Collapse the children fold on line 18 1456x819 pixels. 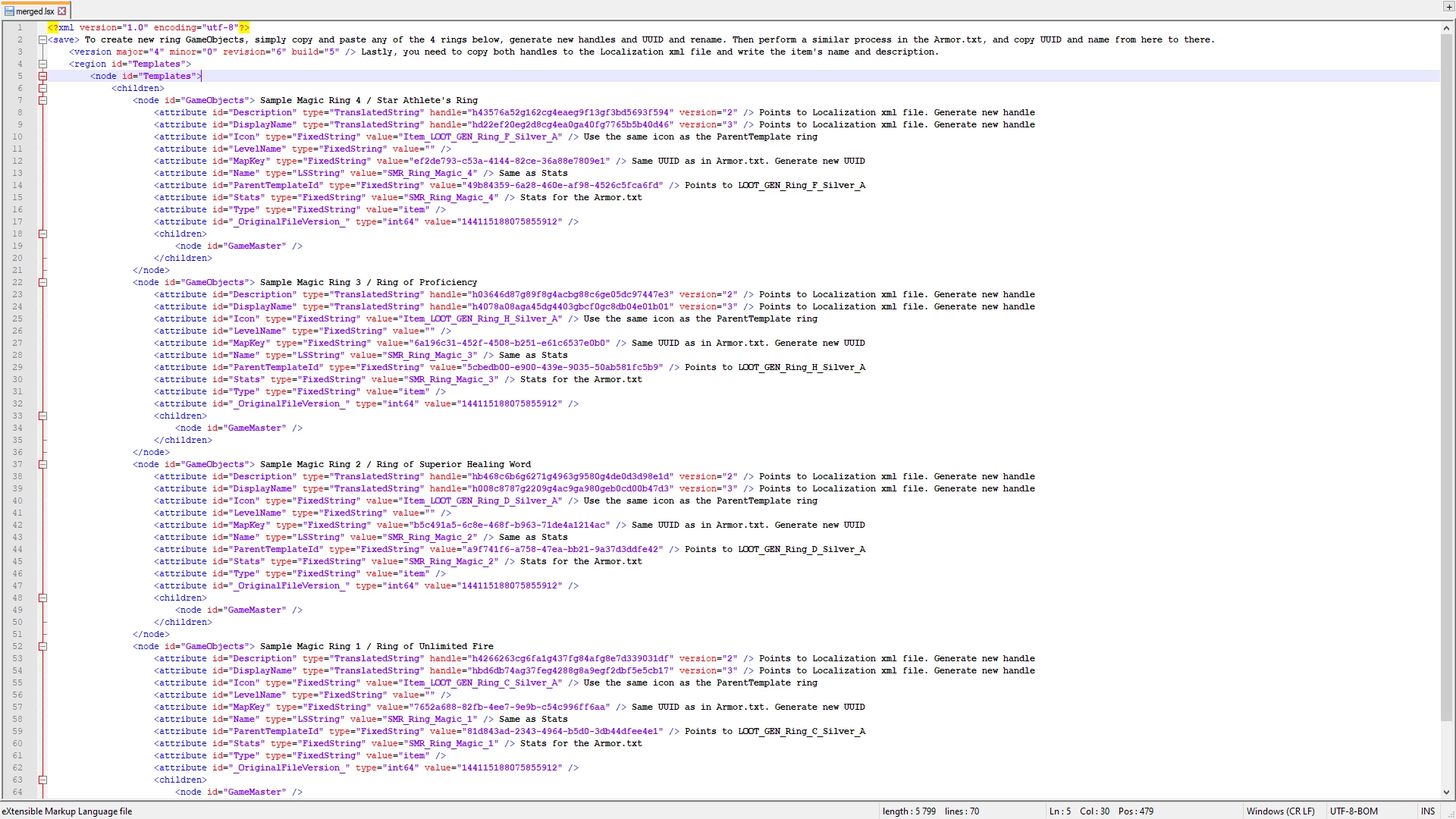point(43,234)
